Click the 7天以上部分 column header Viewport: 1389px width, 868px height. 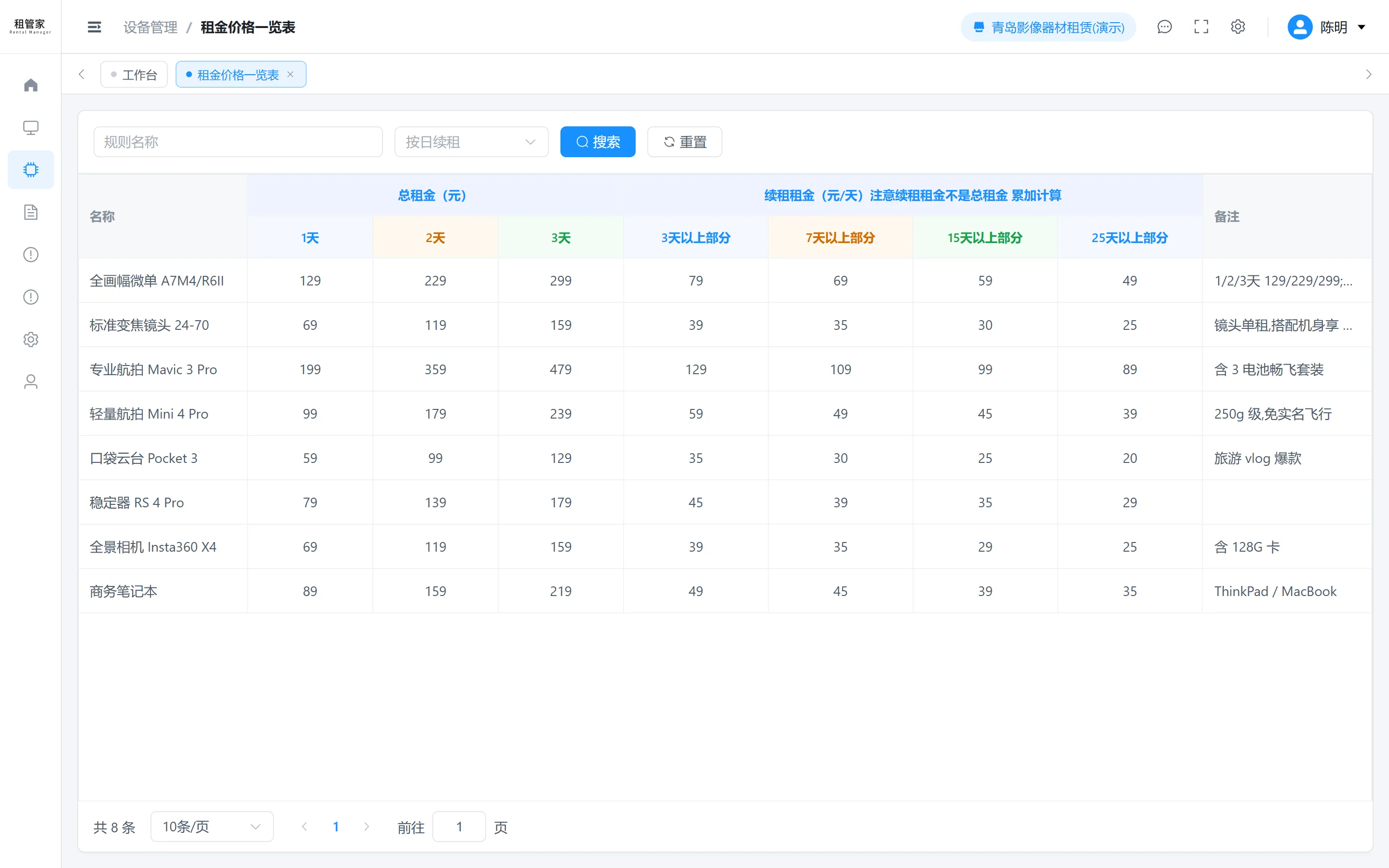840,238
